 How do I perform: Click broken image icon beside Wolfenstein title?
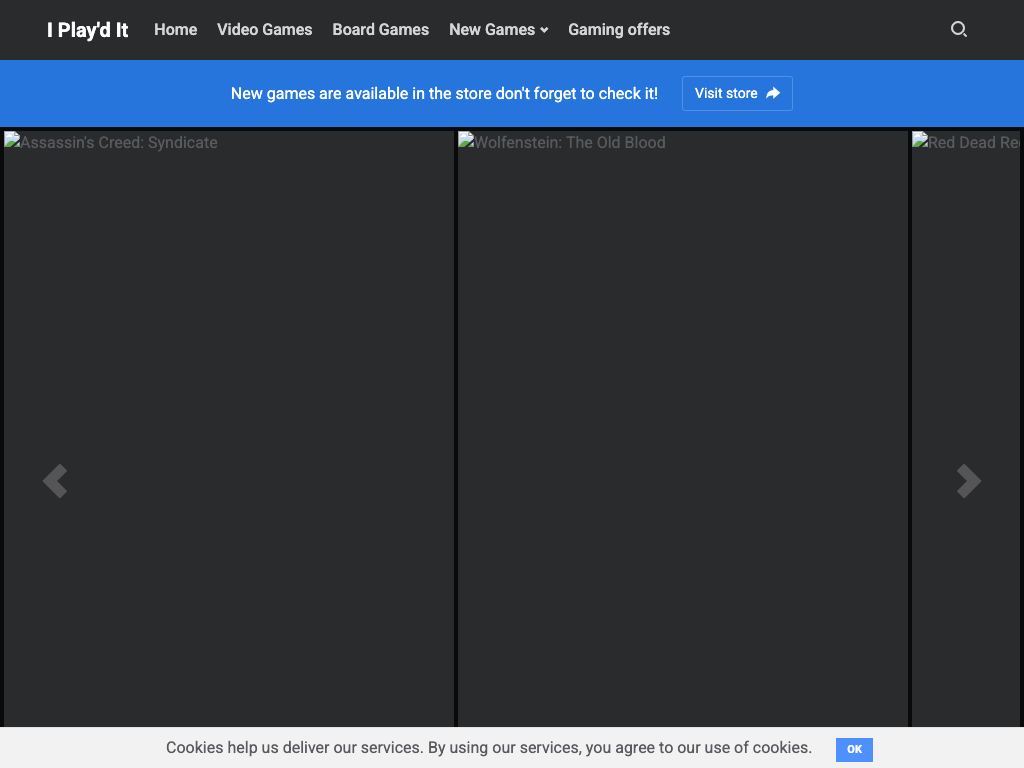pos(466,141)
